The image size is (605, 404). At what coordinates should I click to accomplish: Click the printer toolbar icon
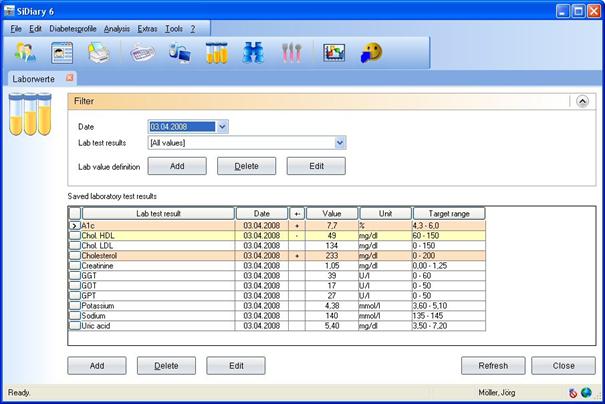click(x=97, y=54)
